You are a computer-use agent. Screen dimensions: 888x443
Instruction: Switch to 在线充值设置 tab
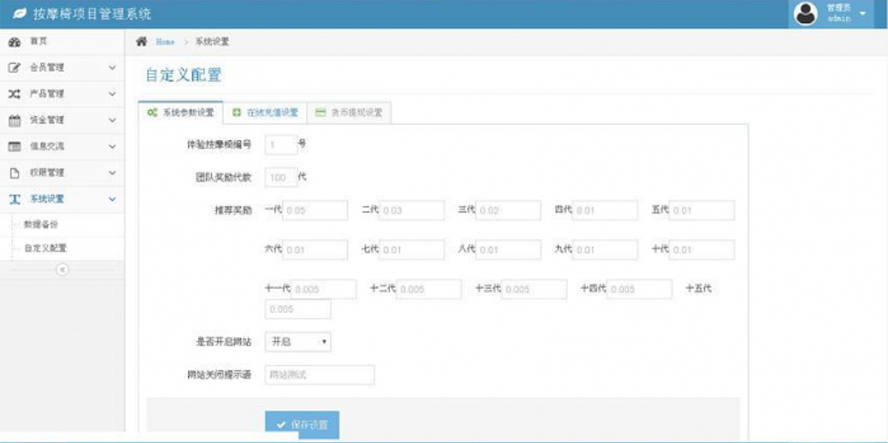[265, 113]
